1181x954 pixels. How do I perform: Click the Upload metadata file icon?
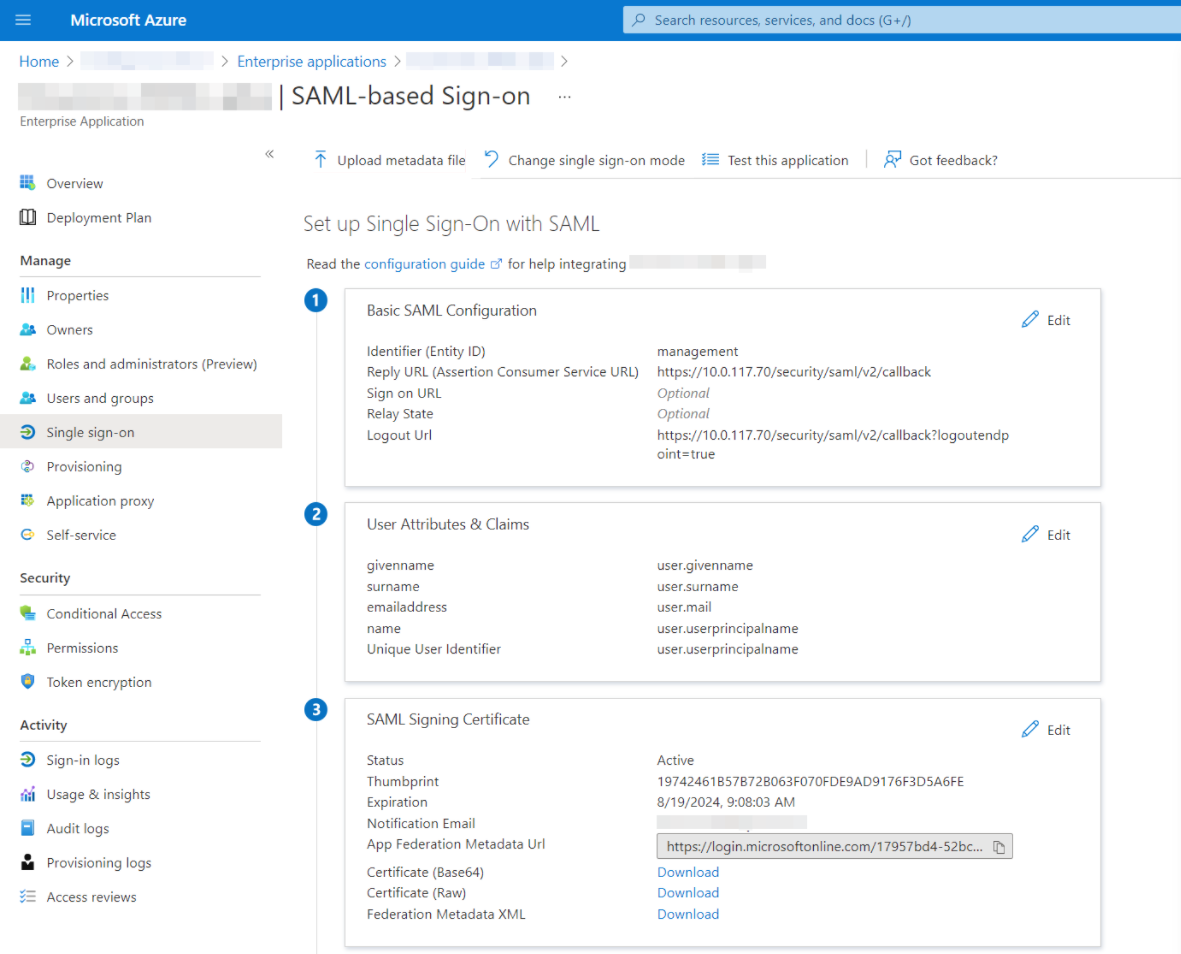pos(320,160)
